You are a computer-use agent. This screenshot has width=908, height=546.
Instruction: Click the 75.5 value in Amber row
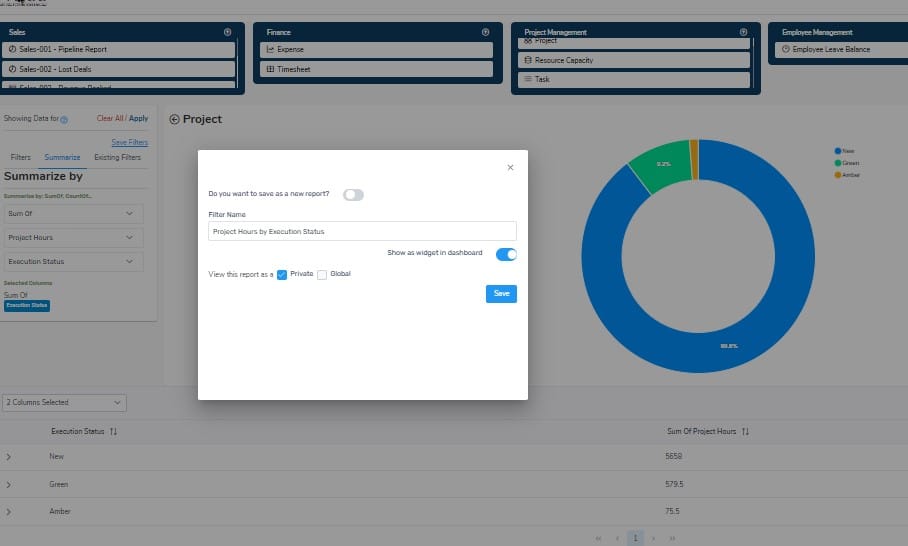coord(672,511)
